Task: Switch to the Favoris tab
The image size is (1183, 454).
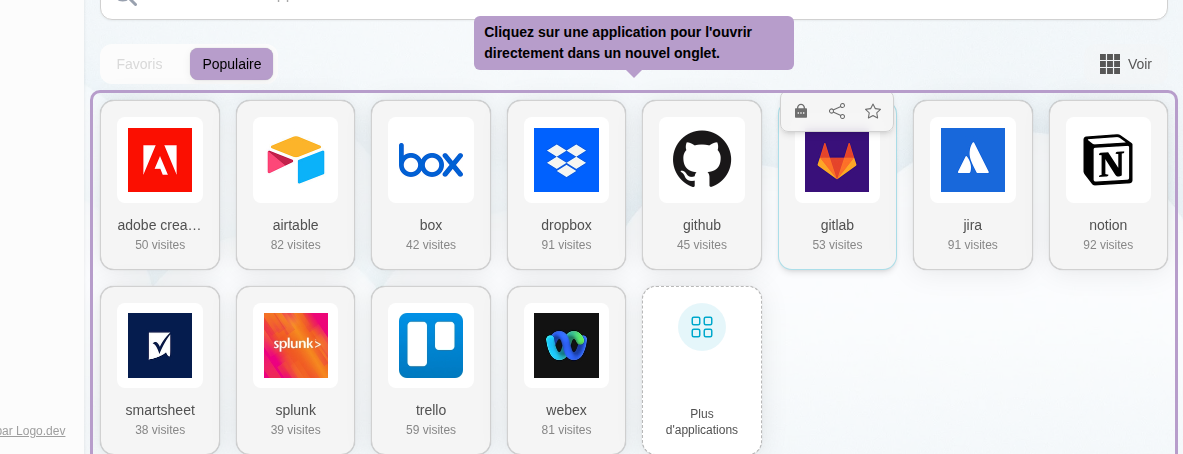Action: click(139, 64)
